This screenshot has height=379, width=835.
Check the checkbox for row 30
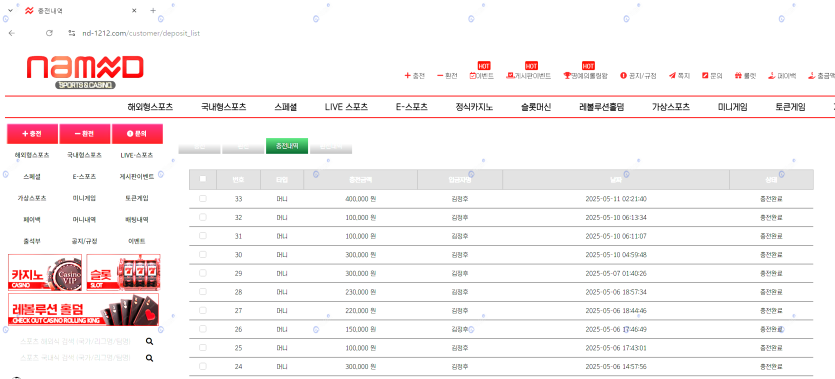coord(202,254)
